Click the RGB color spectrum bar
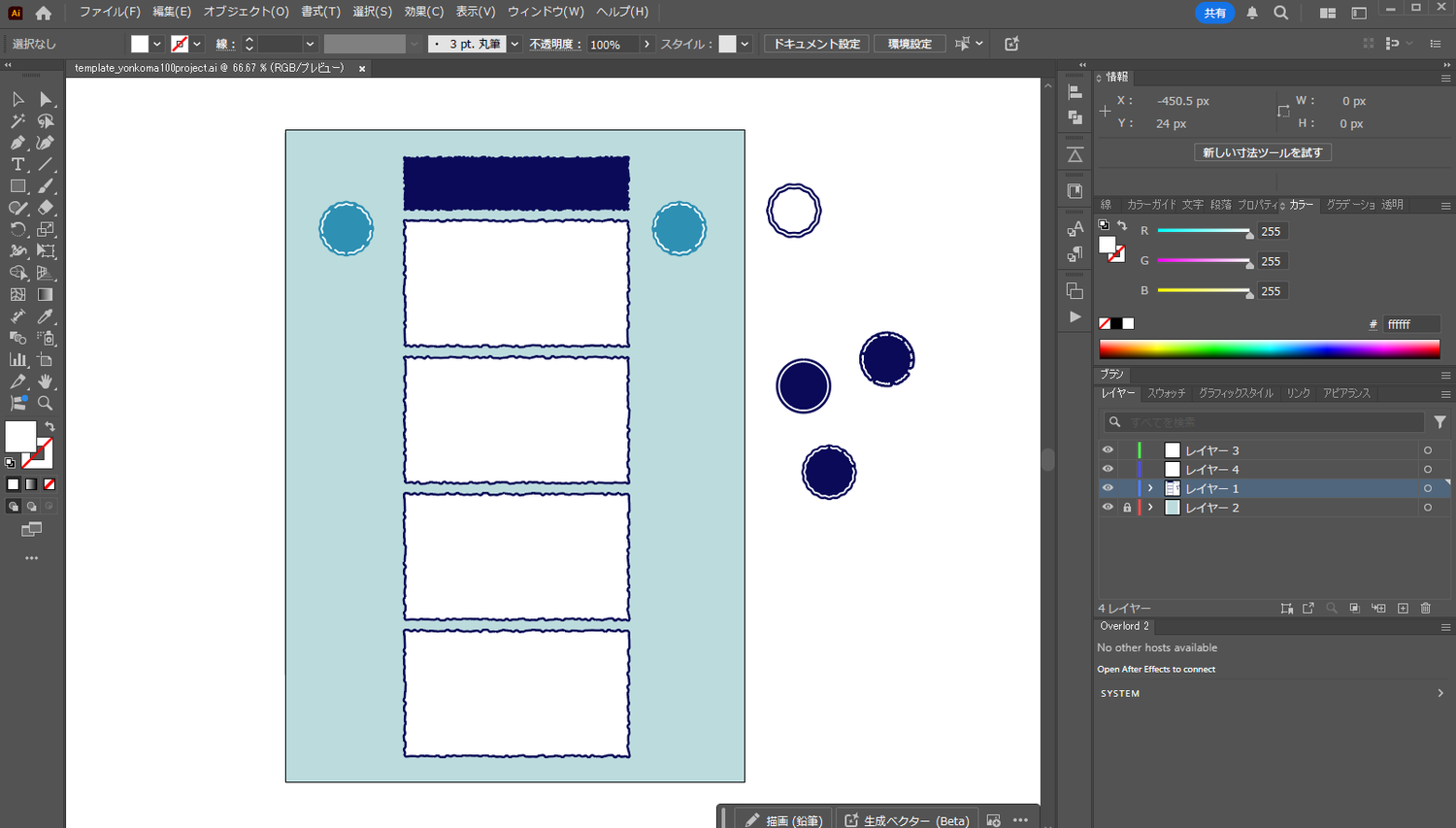The height and width of the screenshot is (828, 1456). (1269, 349)
